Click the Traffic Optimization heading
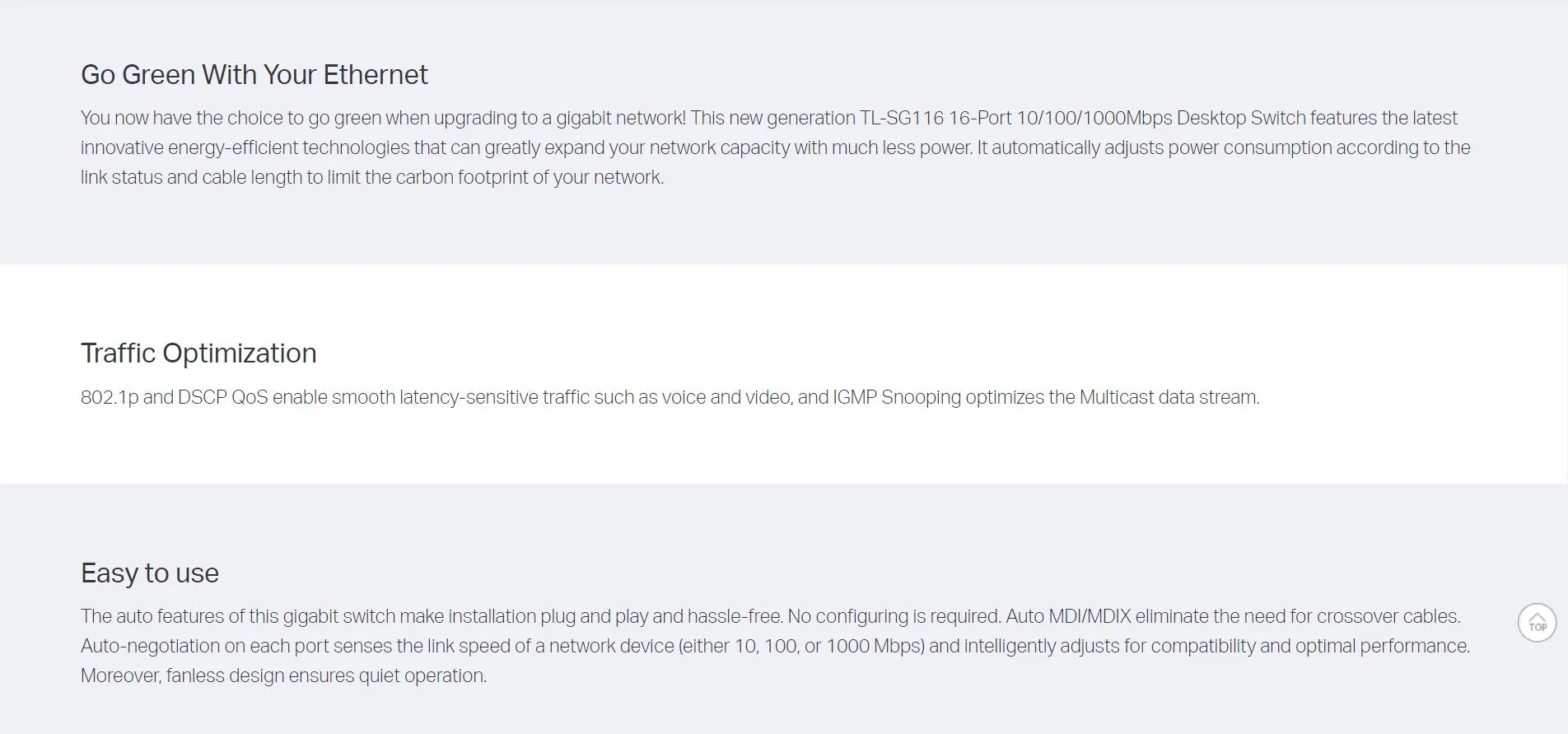 pyautogui.click(x=198, y=353)
